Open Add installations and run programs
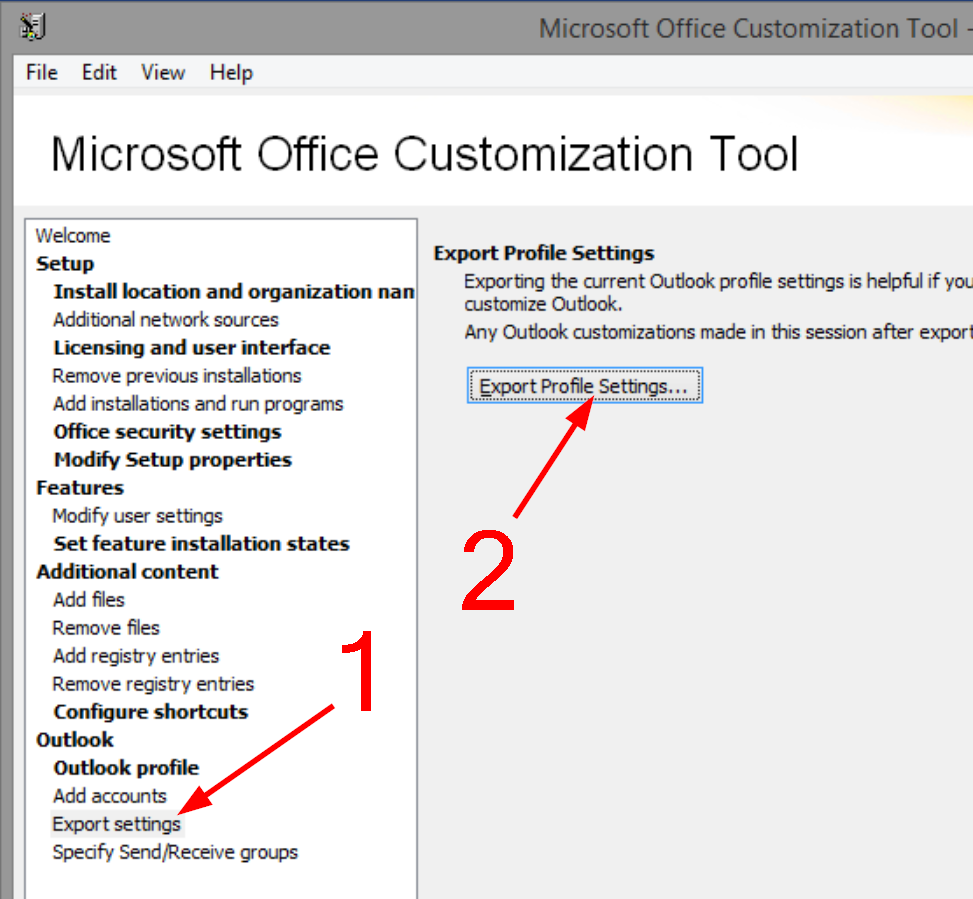This screenshot has height=899, width=973. point(197,404)
